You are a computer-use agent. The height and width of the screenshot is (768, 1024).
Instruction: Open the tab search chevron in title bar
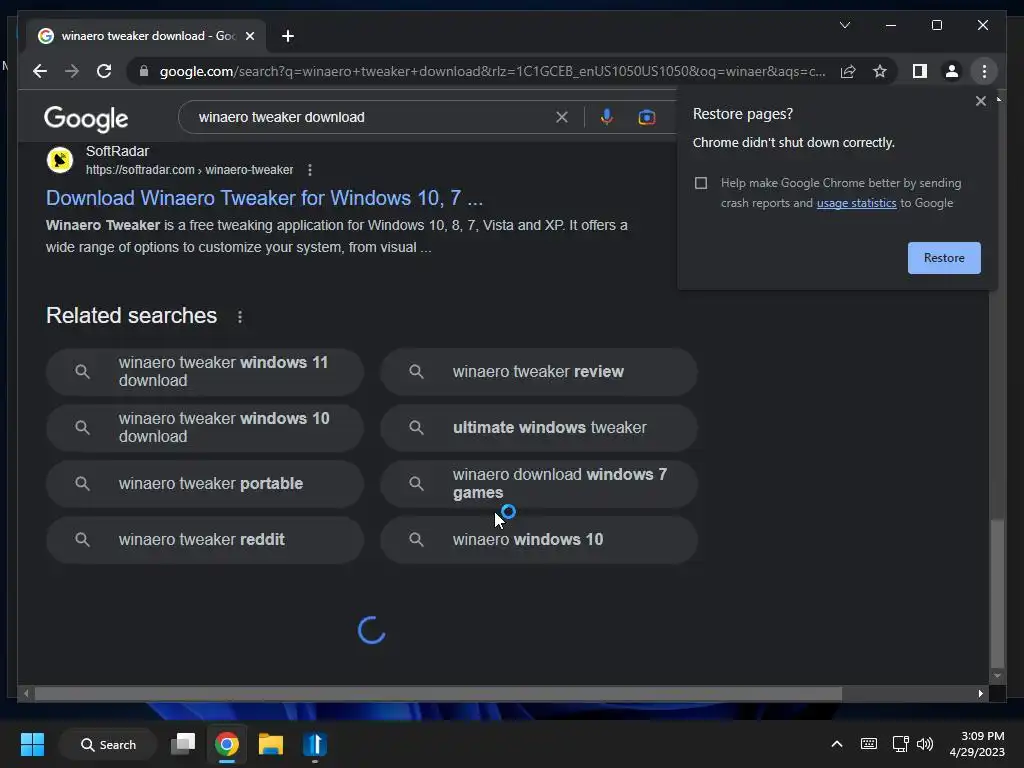[x=844, y=25]
